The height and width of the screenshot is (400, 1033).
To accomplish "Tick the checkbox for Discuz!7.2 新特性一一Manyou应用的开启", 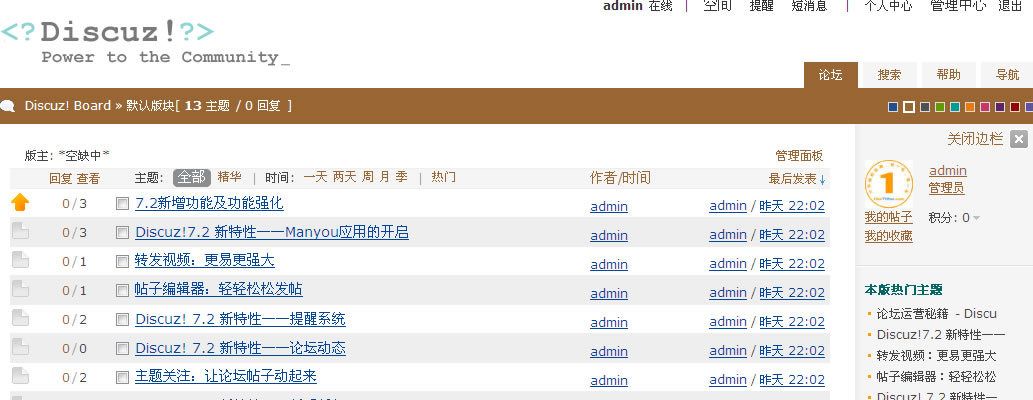I will pos(122,233).
